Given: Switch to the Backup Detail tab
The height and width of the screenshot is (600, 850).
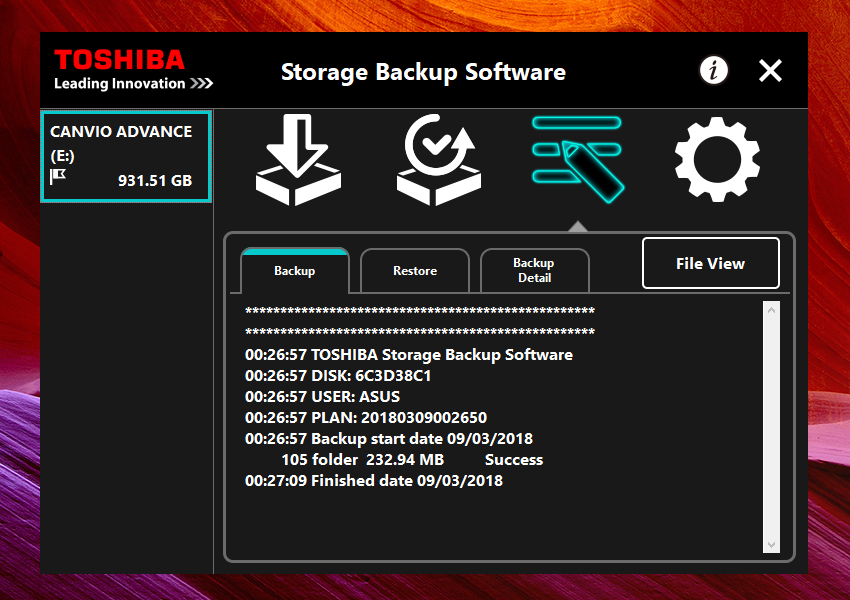Looking at the screenshot, I should coord(534,270).
